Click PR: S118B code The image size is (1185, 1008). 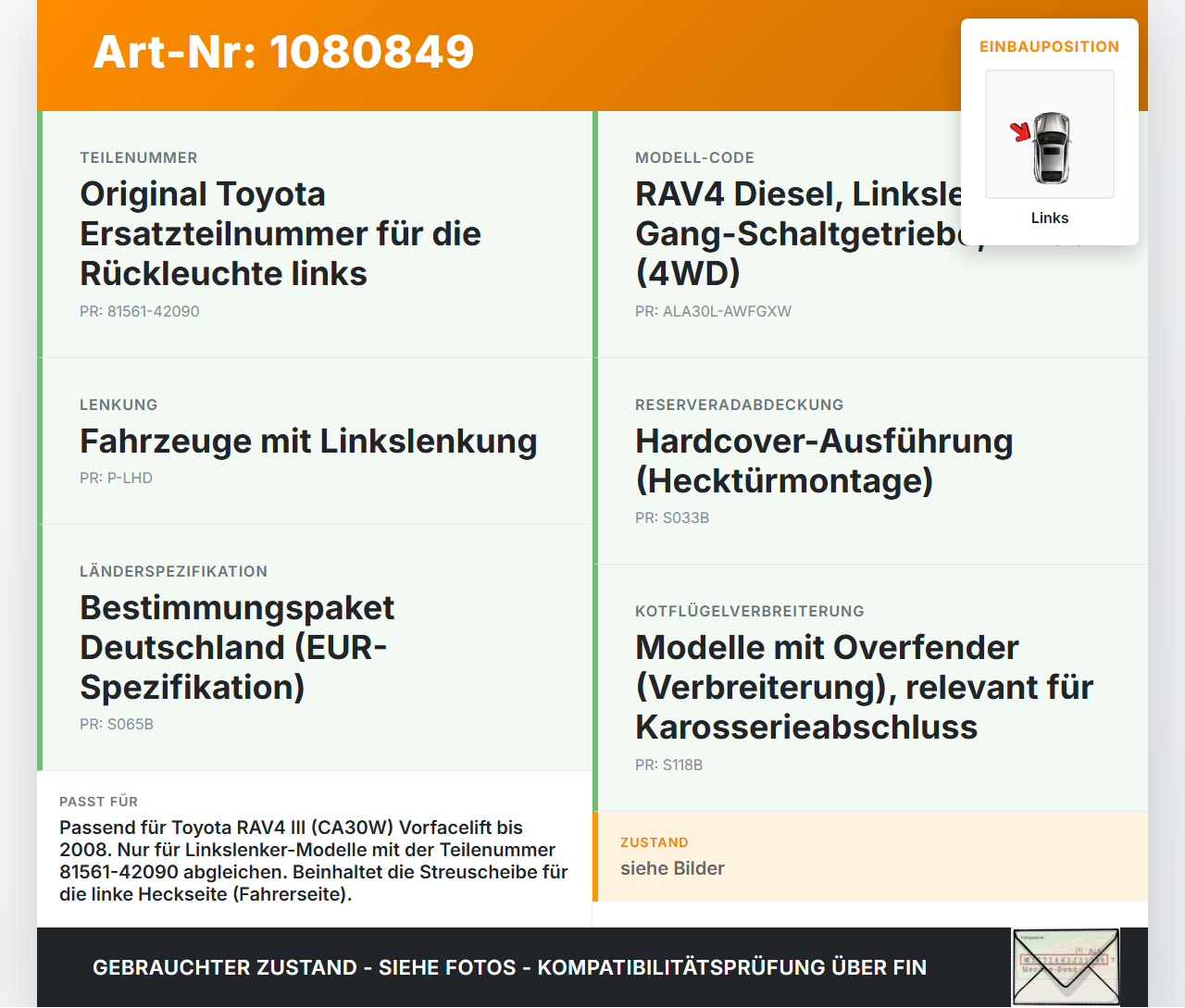(668, 765)
